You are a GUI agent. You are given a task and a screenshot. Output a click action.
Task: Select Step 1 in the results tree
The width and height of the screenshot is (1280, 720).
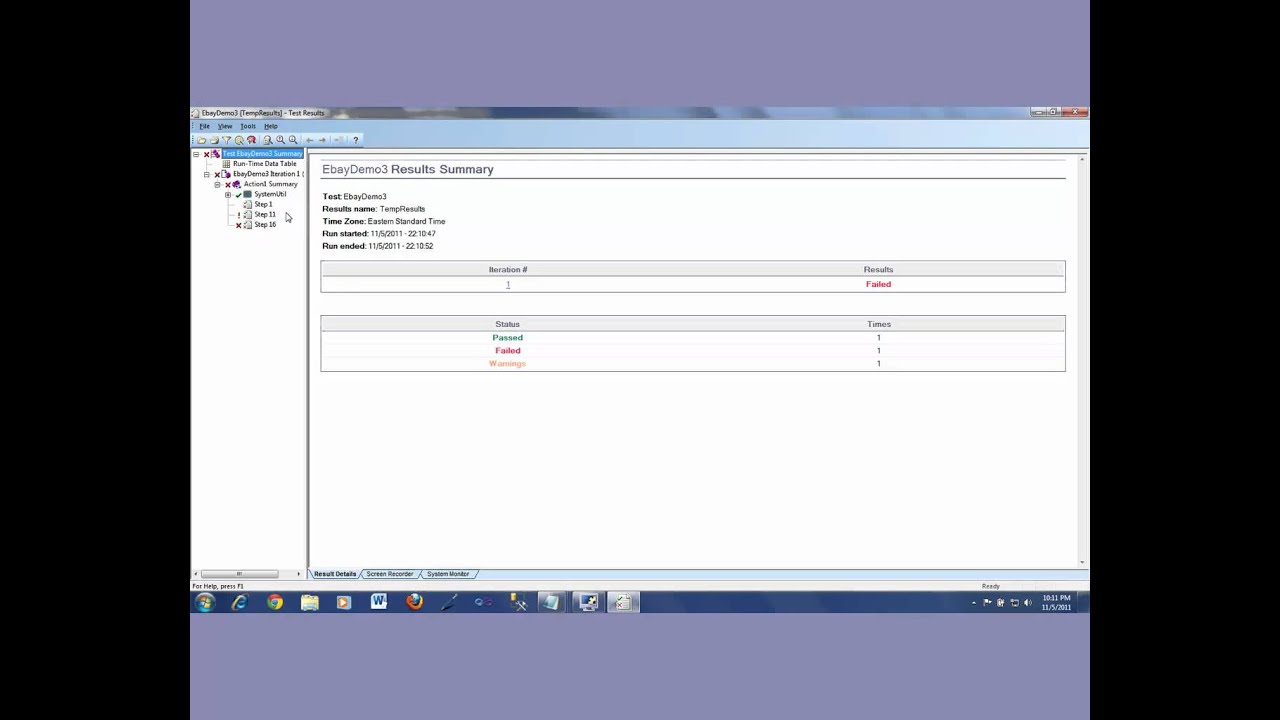tap(263, 204)
